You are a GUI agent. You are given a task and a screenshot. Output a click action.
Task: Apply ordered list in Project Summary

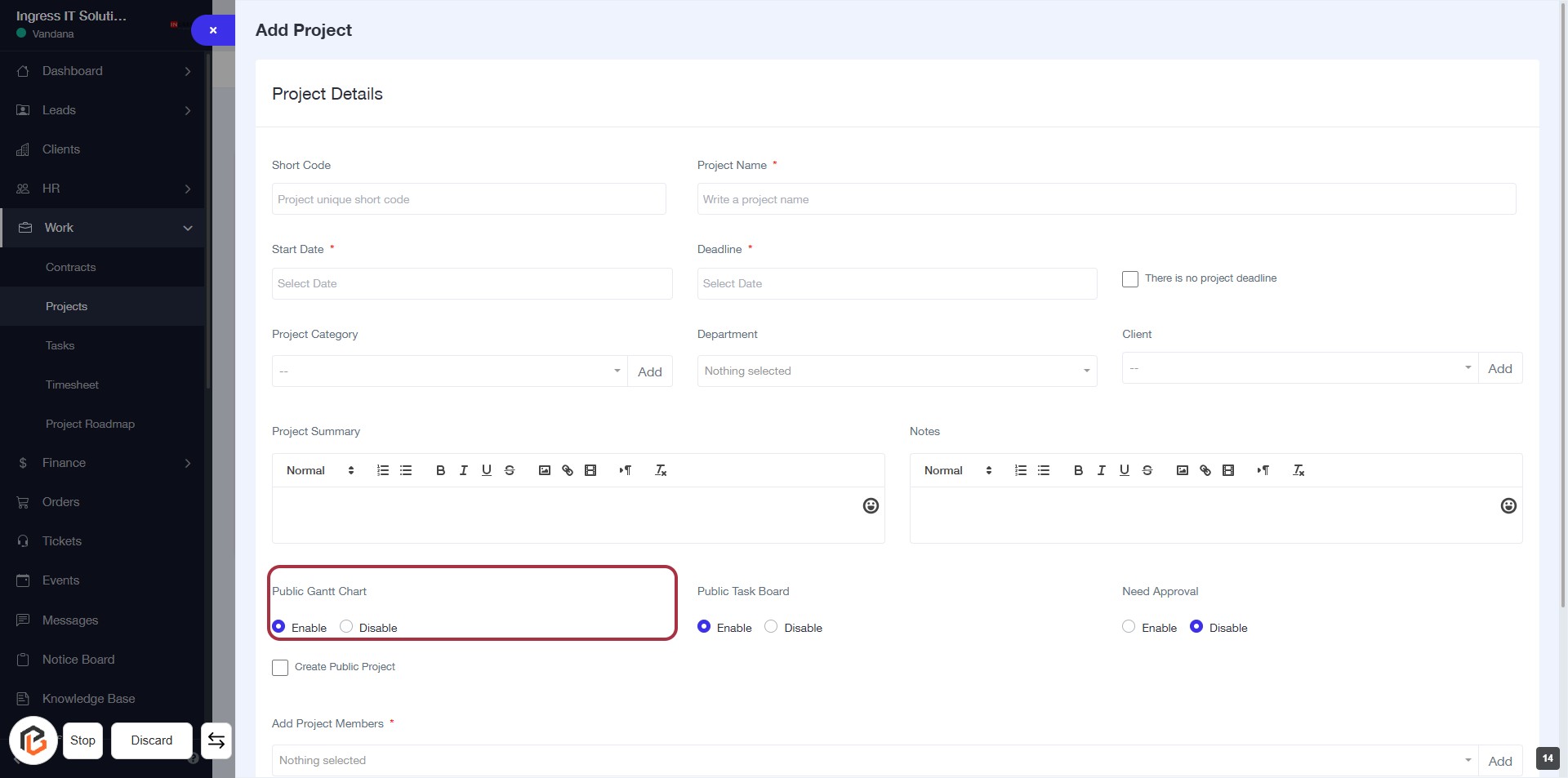pos(382,470)
